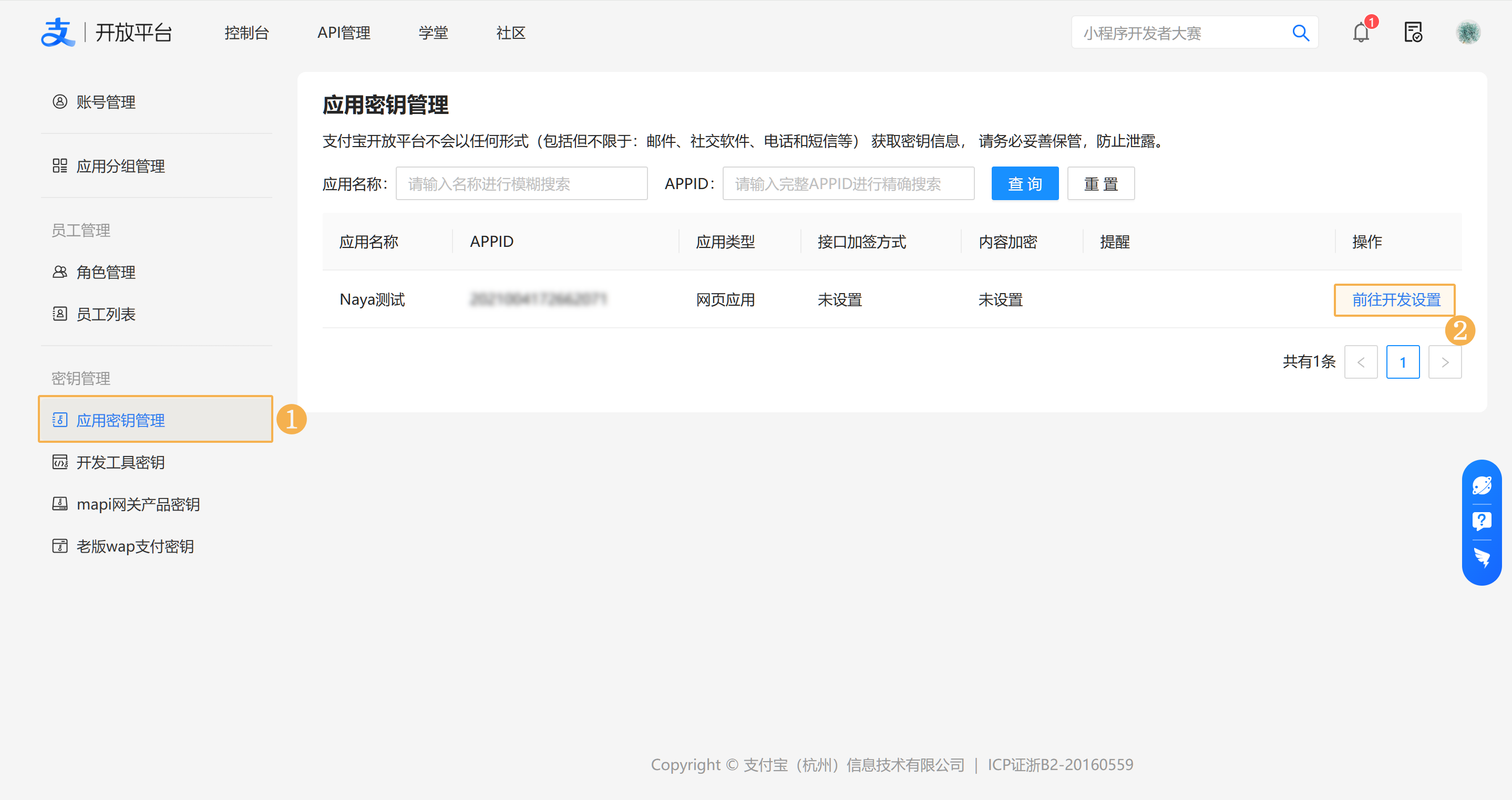Click the notification bell icon
This screenshot has width=1512, height=800.
click(1361, 33)
